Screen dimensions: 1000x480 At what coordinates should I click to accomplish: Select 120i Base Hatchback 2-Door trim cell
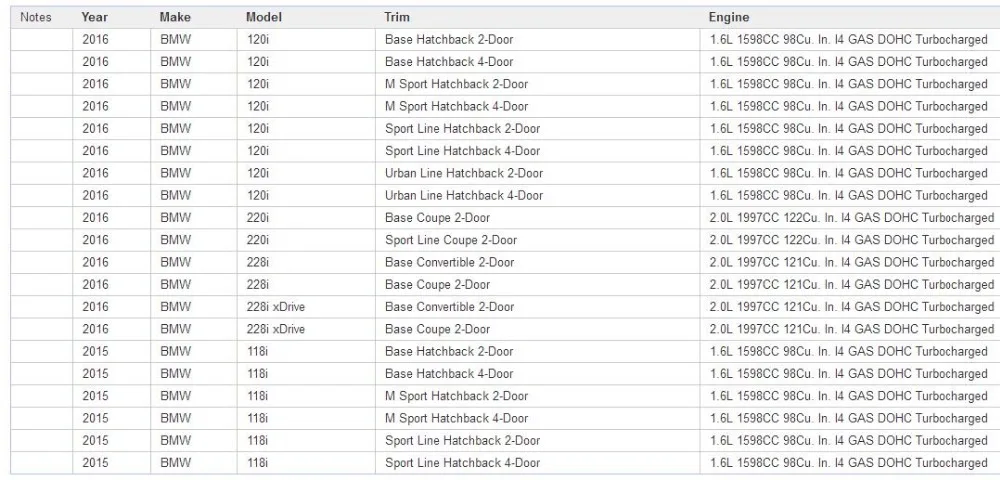pos(538,40)
